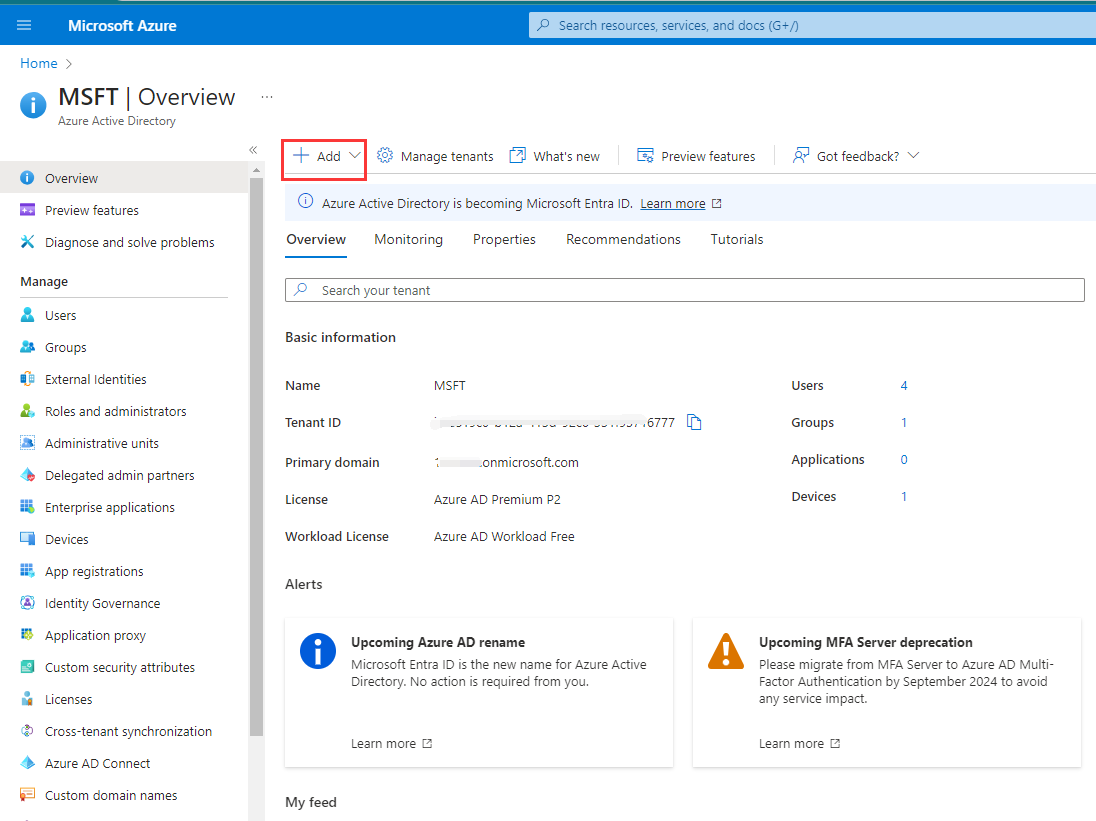
Task: Click Custom domain names icon
Action: (27, 795)
